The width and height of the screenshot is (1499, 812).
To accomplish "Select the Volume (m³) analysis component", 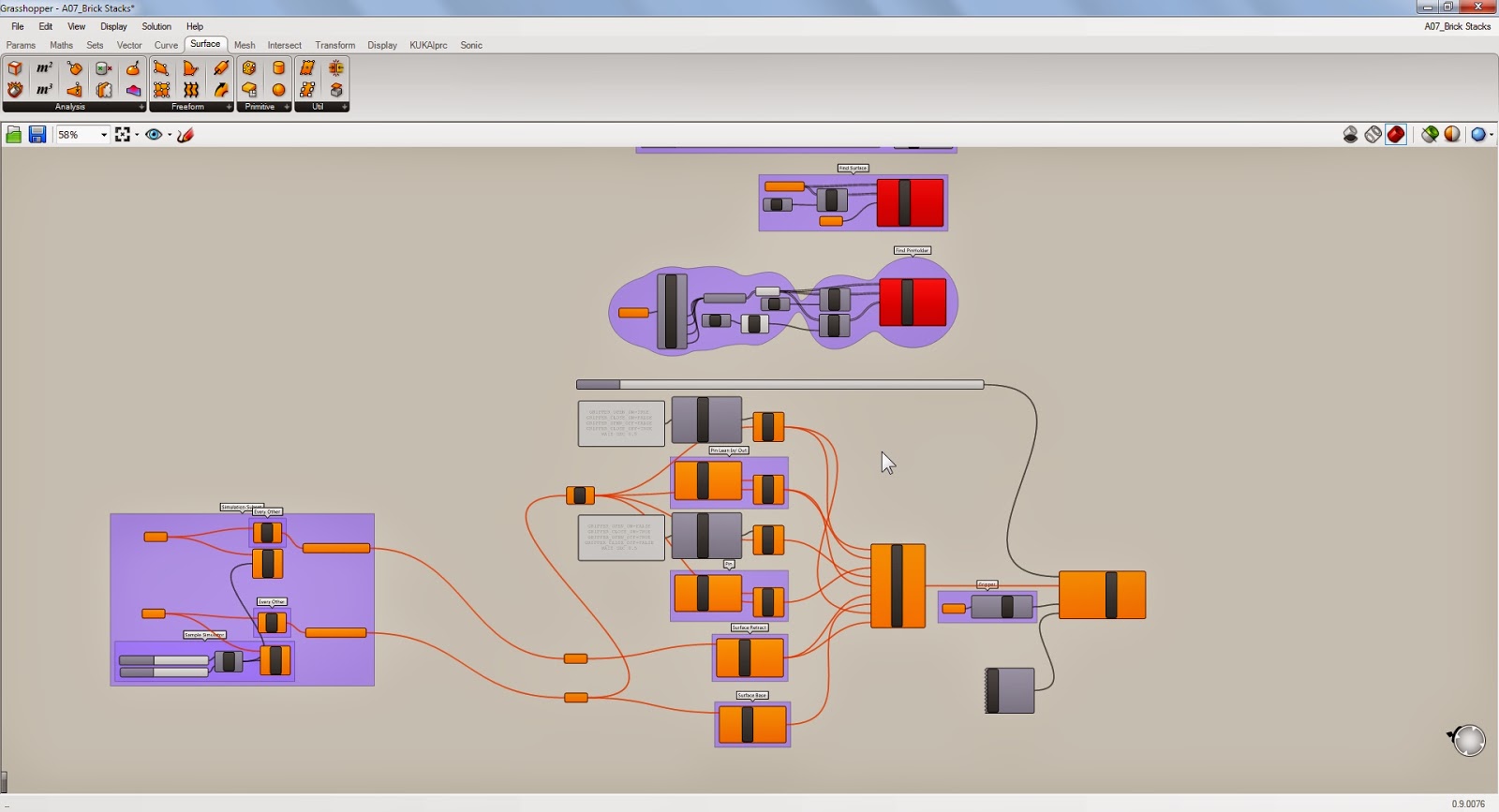I will coord(44,90).
